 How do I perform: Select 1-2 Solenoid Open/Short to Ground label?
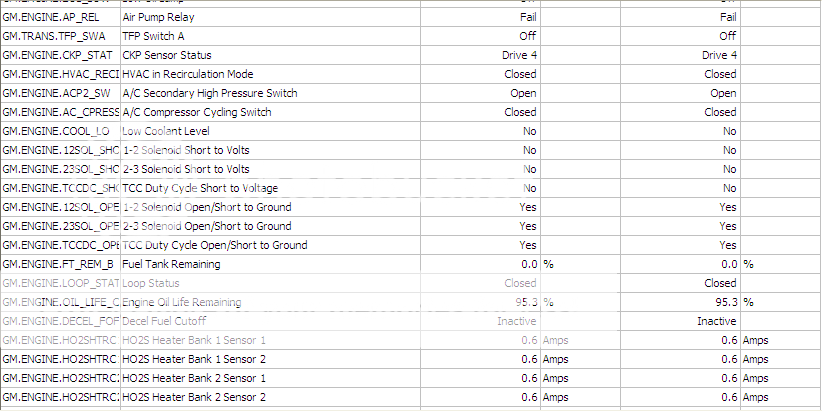tap(206, 207)
